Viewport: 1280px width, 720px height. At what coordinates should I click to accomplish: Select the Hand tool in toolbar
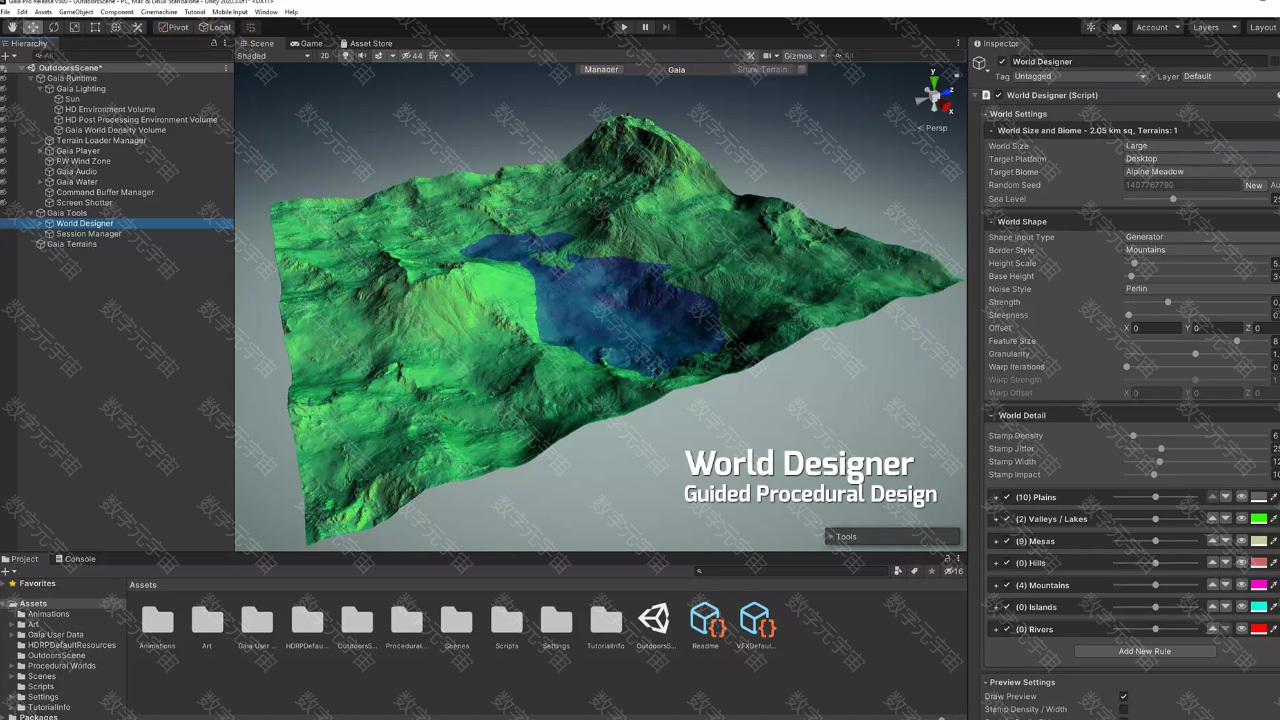click(x=12, y=27)
